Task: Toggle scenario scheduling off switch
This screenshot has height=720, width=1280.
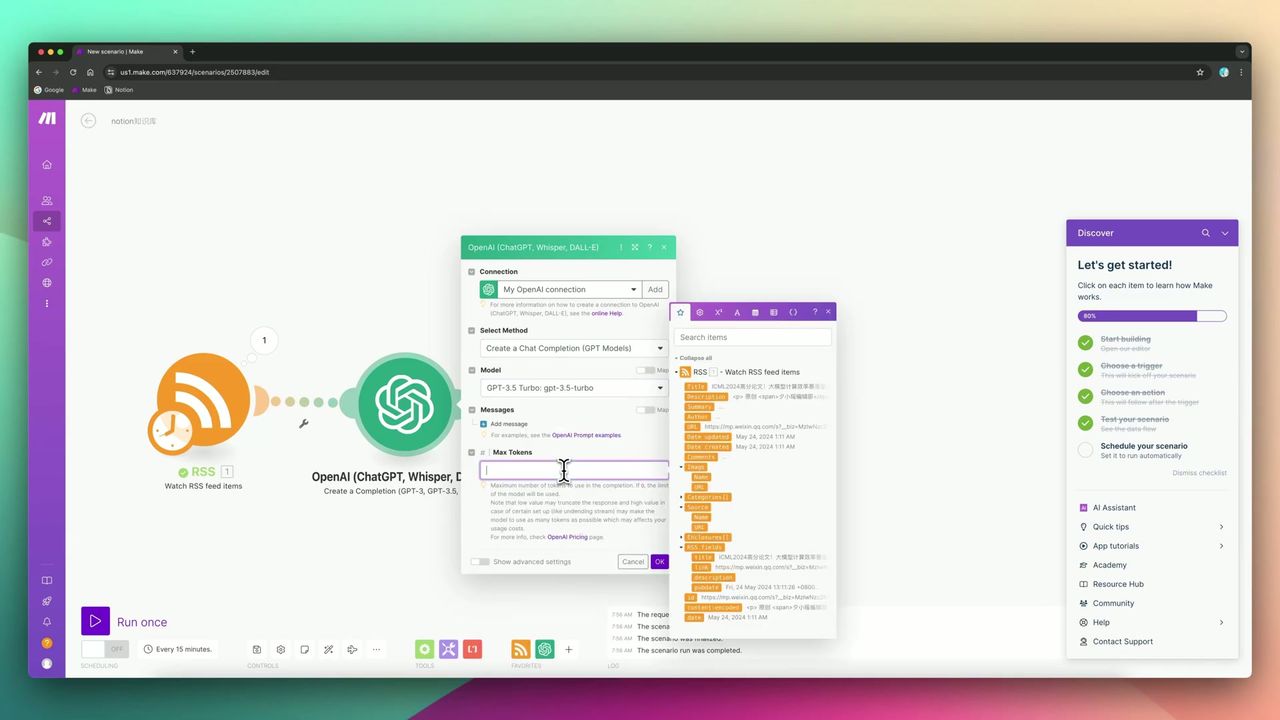Action: [106, 649]
